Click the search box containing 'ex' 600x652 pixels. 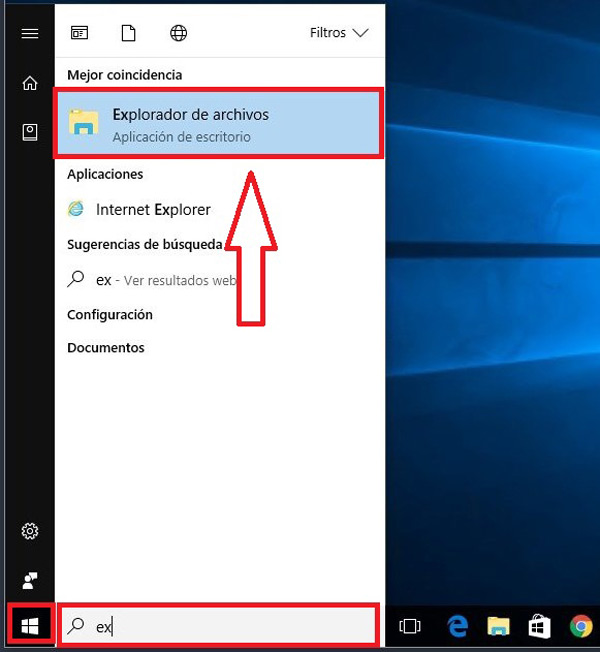click(x=220, y=627)
